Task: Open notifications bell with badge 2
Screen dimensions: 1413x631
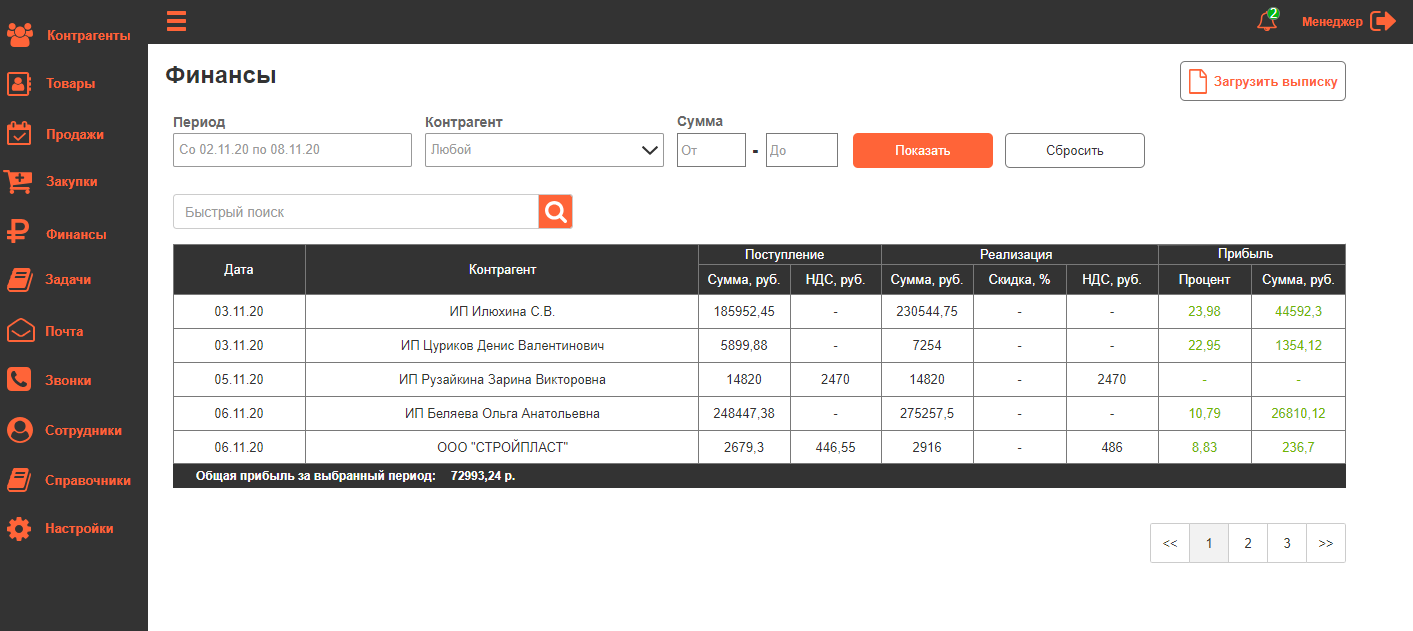Action: pos(1267,20)
